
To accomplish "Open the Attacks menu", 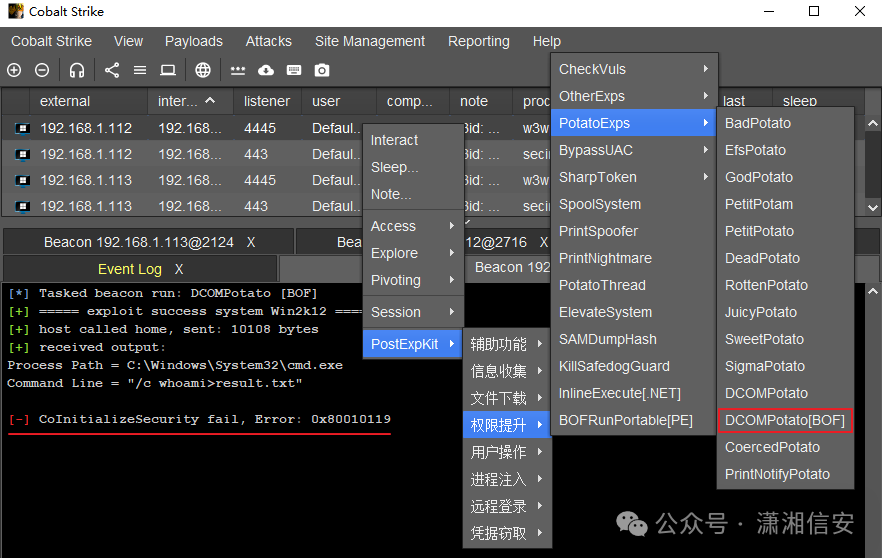I will coord(268,42).
